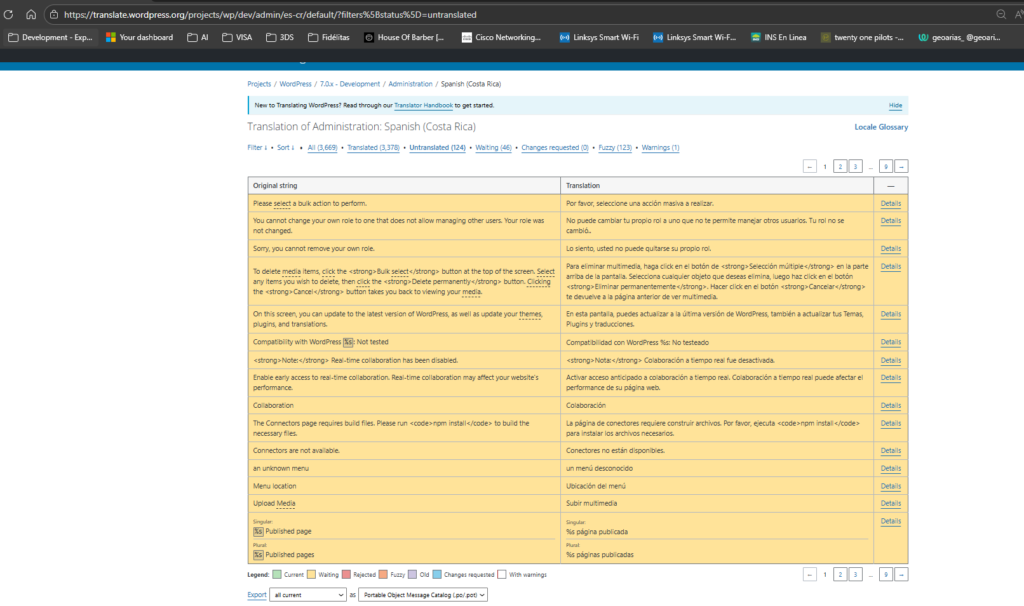Viewport: 1024px width, 606px height.
Task: Click the browser home icon
Action: 31,15
